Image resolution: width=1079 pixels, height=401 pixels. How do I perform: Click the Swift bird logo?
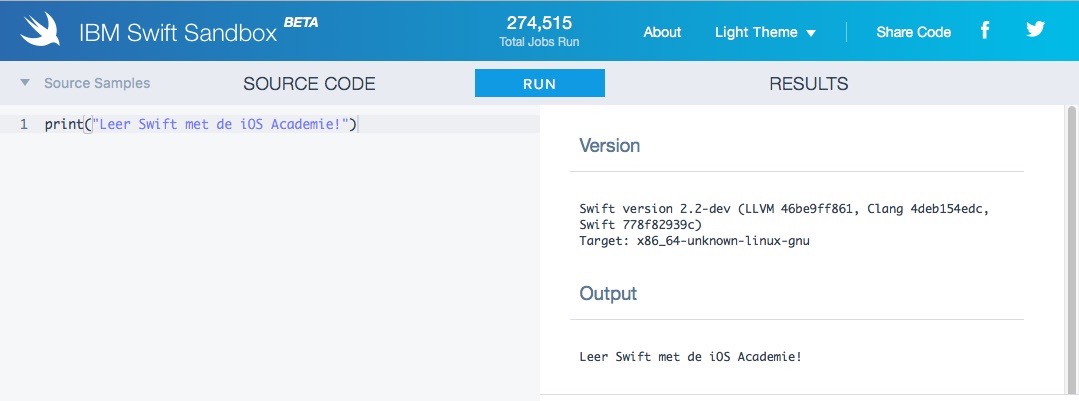(x=40, y=32)
